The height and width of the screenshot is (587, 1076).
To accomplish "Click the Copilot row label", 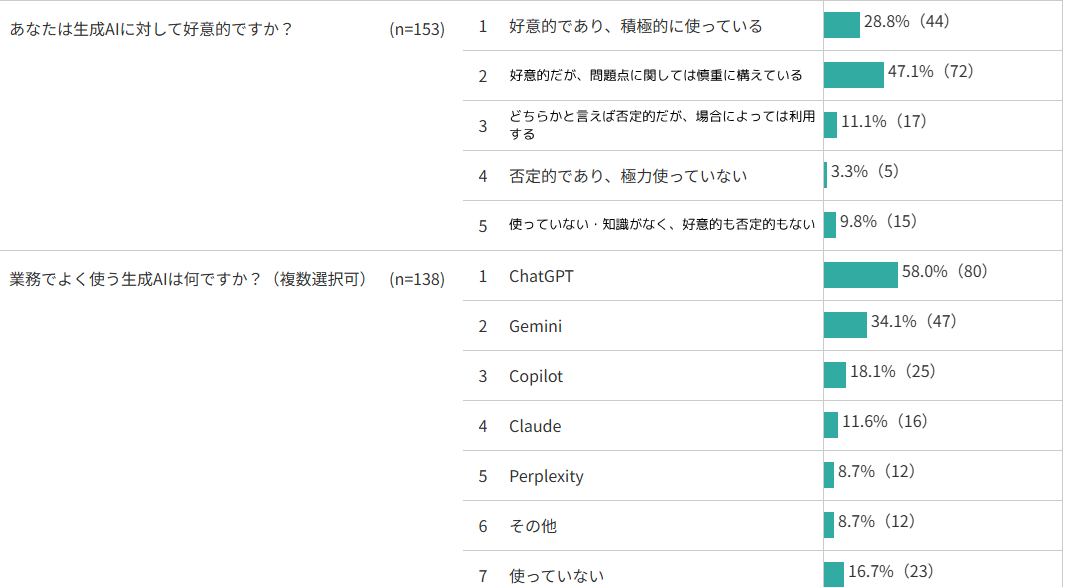I will click(x=536, y=376).
